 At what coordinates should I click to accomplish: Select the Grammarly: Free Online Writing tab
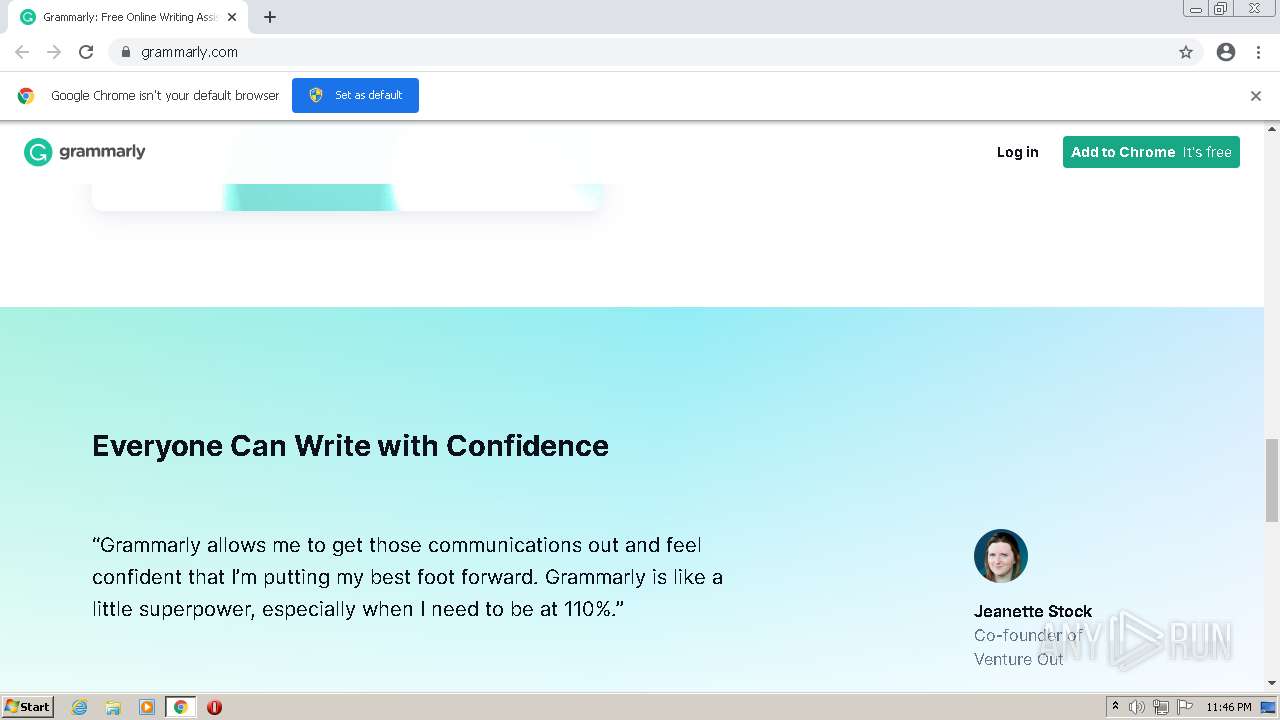[128, 17]
